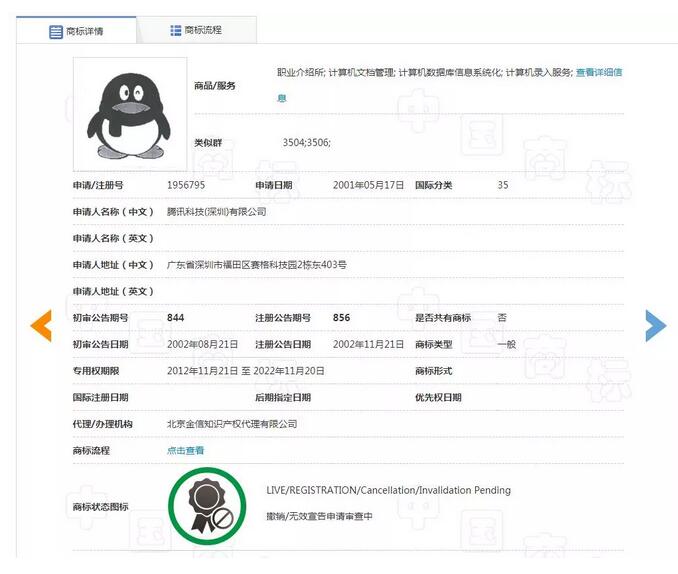Viewport: 678px width, 574px height.
Task: Select registration announcement number 856
Action: point(342,317)
